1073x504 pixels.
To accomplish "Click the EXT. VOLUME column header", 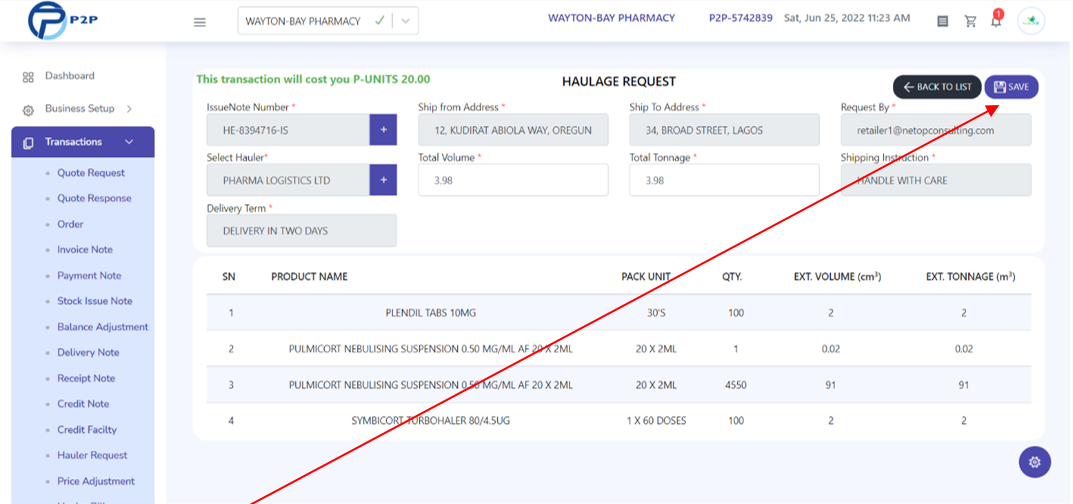I will click(837, 277).
